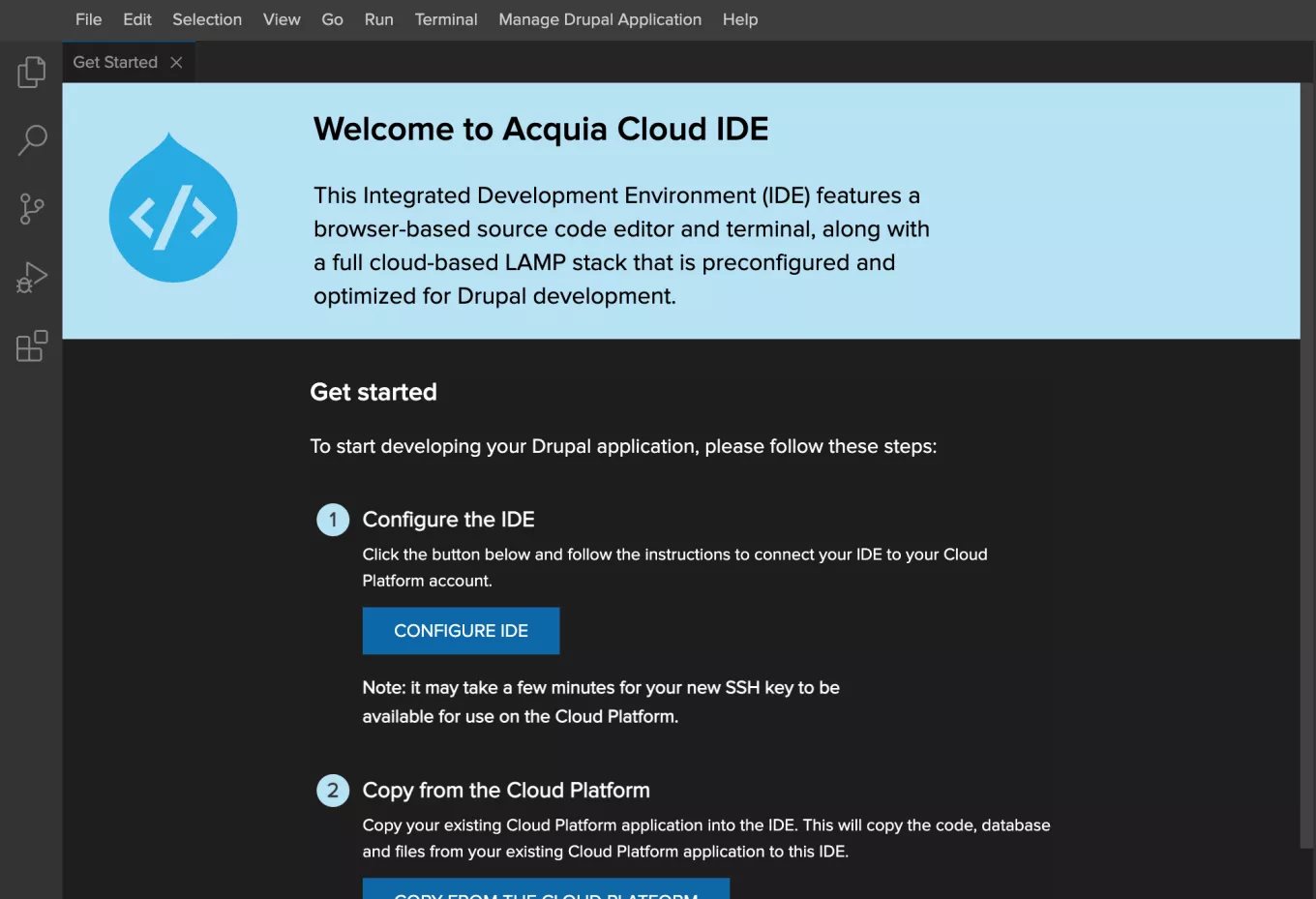Open the Source Control branch icon
This screenshot has width=1316, height=899.
[31, 208]
